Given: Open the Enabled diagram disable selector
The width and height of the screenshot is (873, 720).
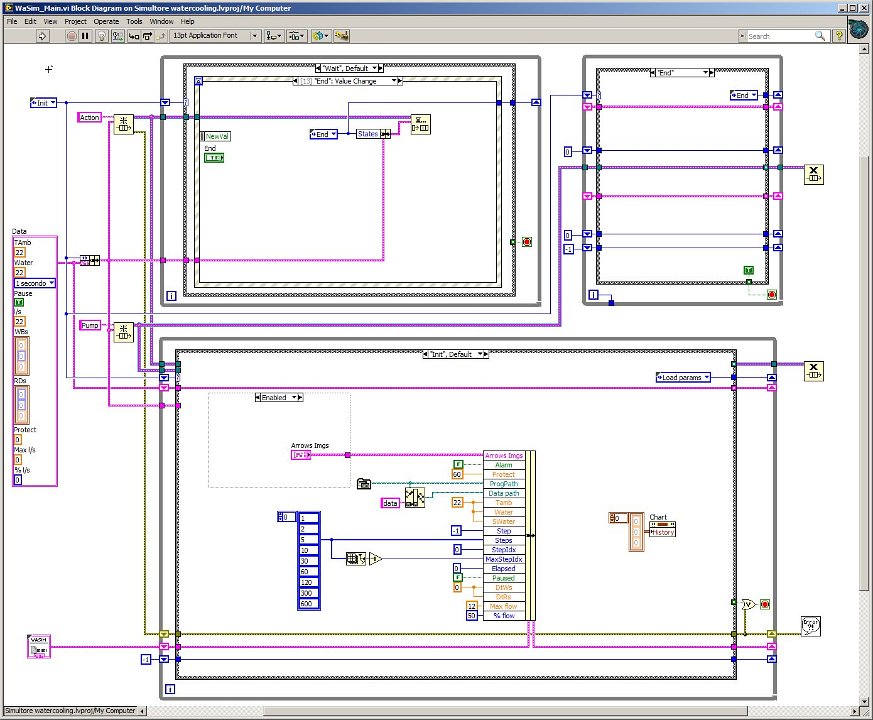Looking at the screenshot, I should pyautogui.click(x=279, y=398).
